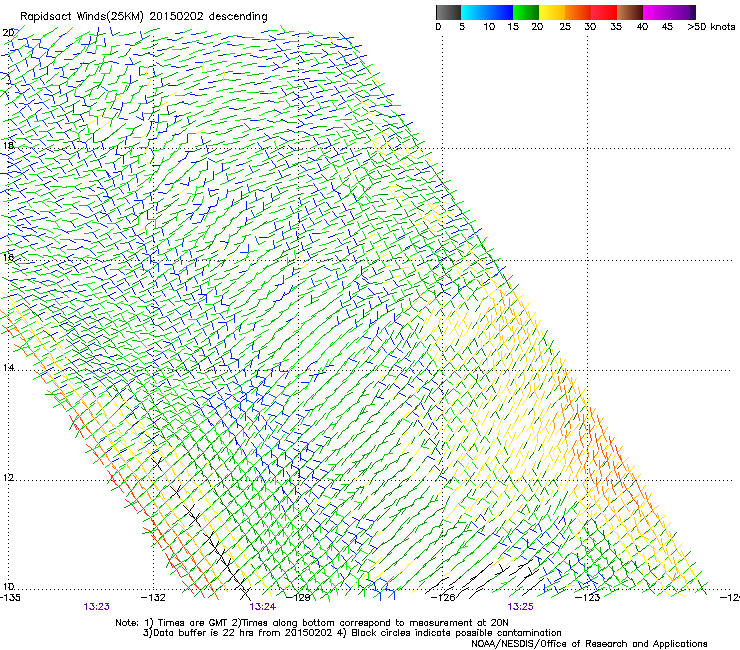Click the brown 35-40 knots color swatch
The image size is (740, 650).
click(x=630, y=12)
